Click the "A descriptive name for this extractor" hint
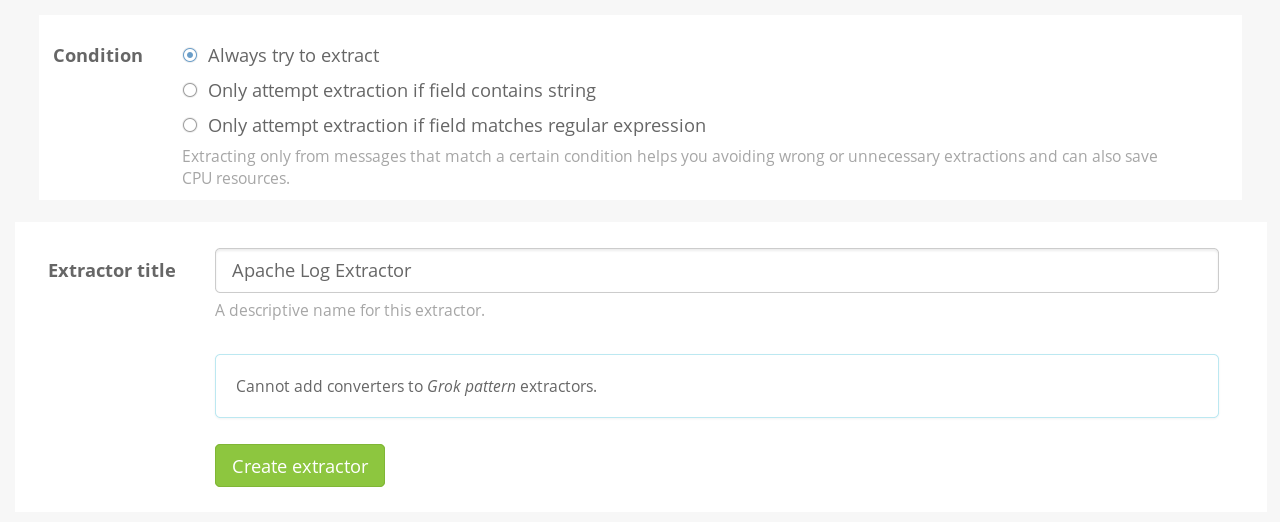 (x=349, y=310)
